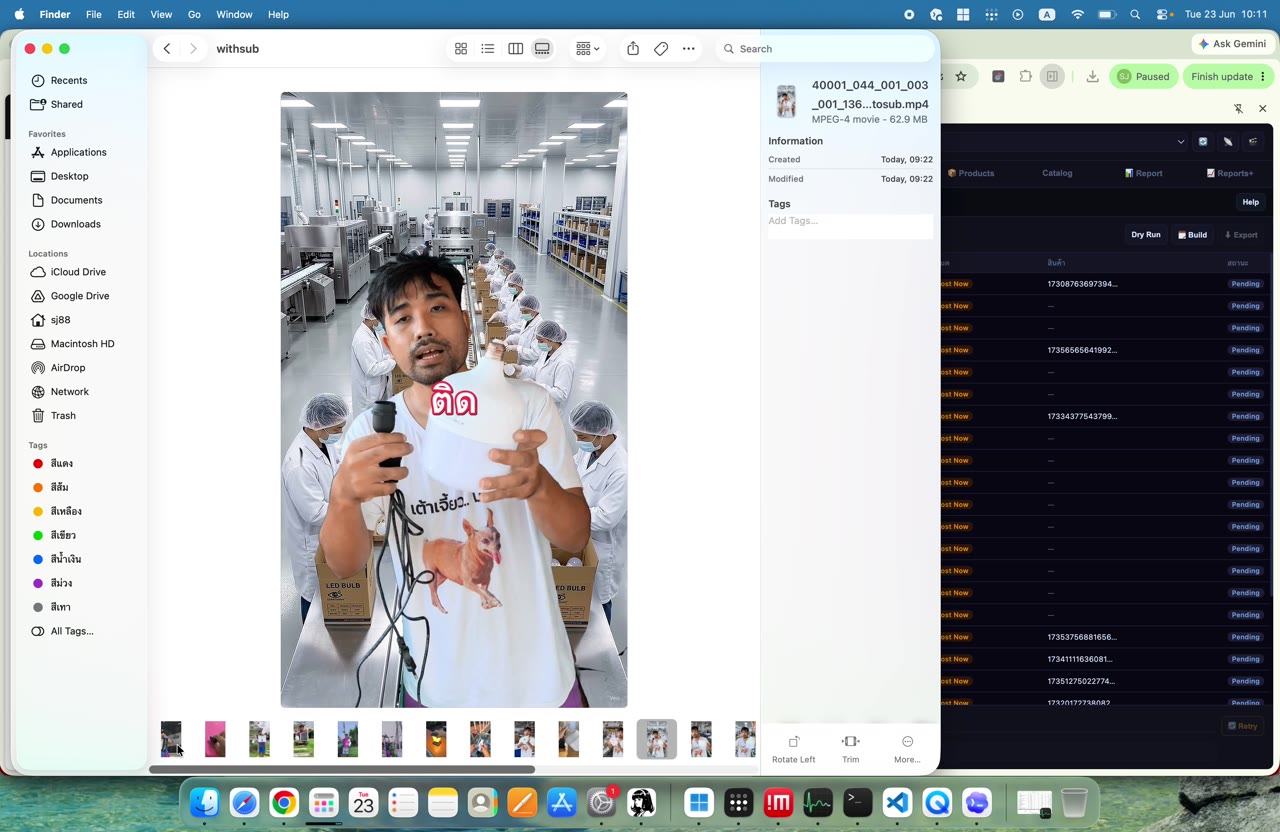
Task: Switch to the Products tab in the web app
Action: tap(971, 173)
